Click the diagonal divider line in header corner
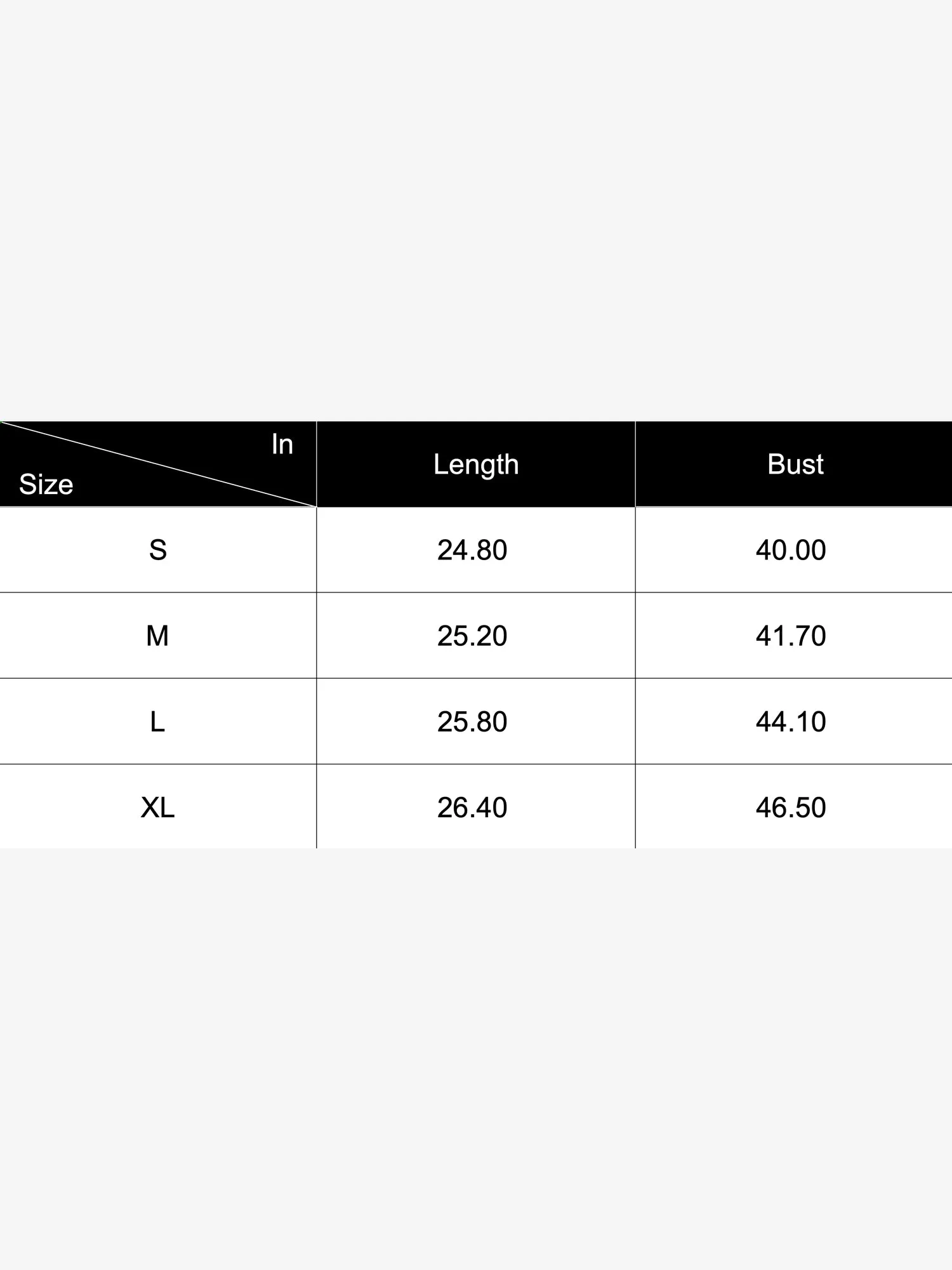 159,464
